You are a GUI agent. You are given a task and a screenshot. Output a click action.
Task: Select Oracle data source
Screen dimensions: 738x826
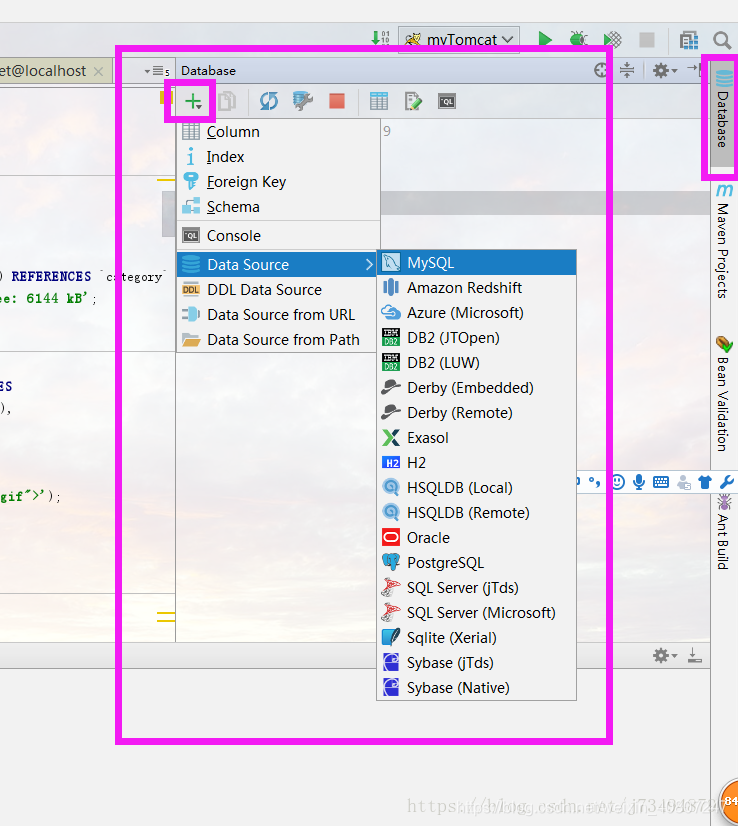click(x=477, y=538)
